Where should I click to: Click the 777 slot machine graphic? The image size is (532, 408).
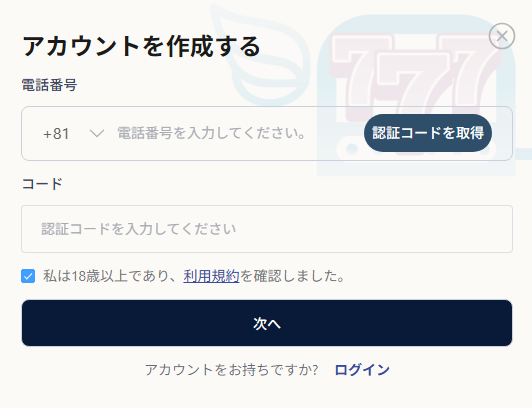pyautogui.click(x=416, y=95)
